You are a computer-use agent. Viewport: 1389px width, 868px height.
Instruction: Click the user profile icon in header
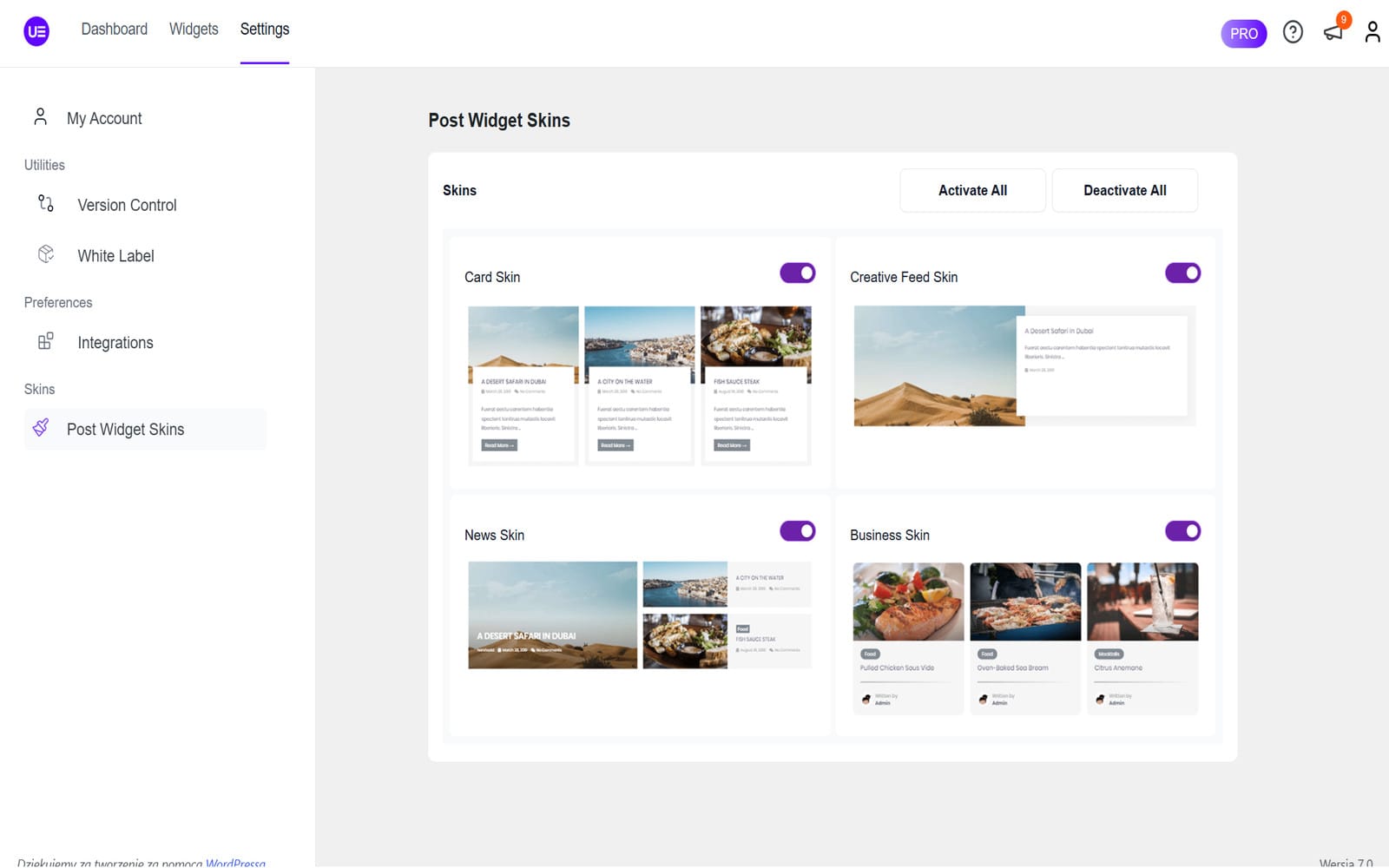[1373, 32]
